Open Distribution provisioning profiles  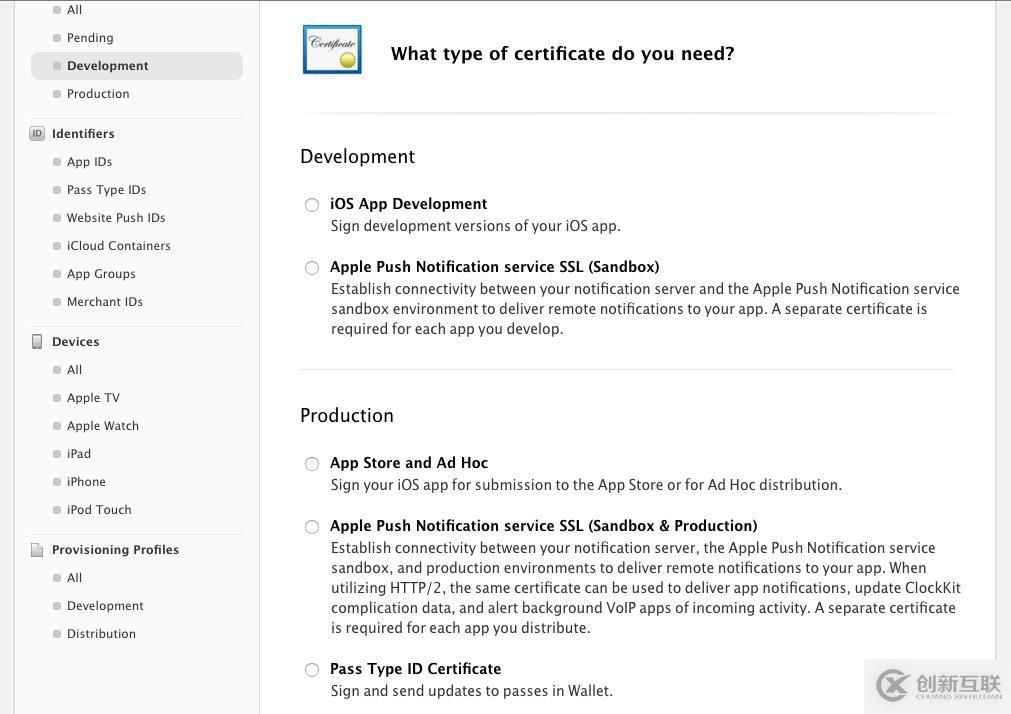[x=101, y=634]
